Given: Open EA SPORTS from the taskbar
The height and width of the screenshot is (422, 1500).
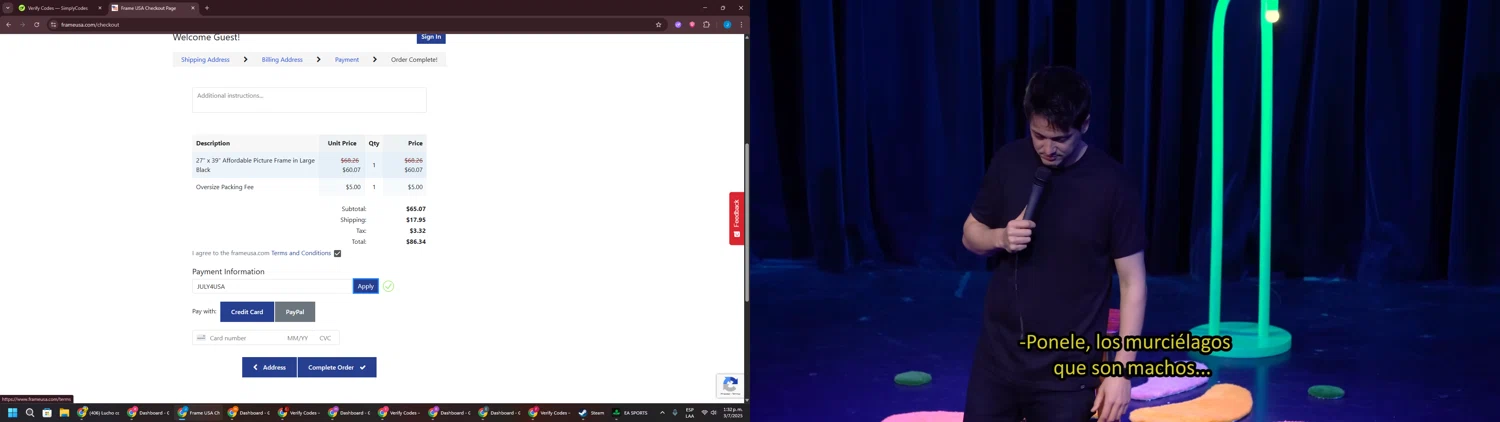Looking at the screenshot, I should coord(630,412).
